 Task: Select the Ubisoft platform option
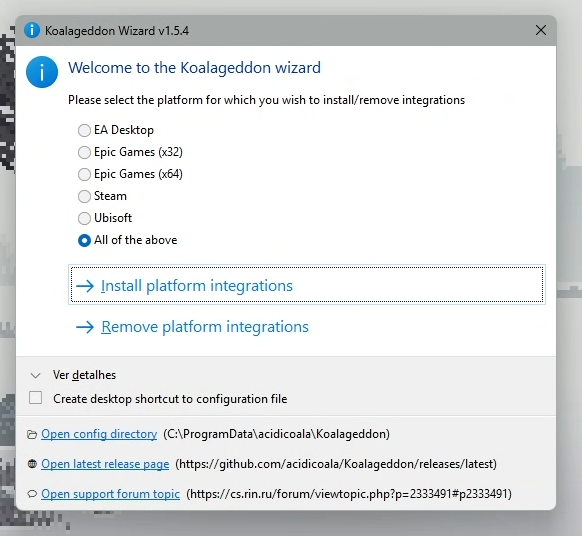[x=84, y=218]
